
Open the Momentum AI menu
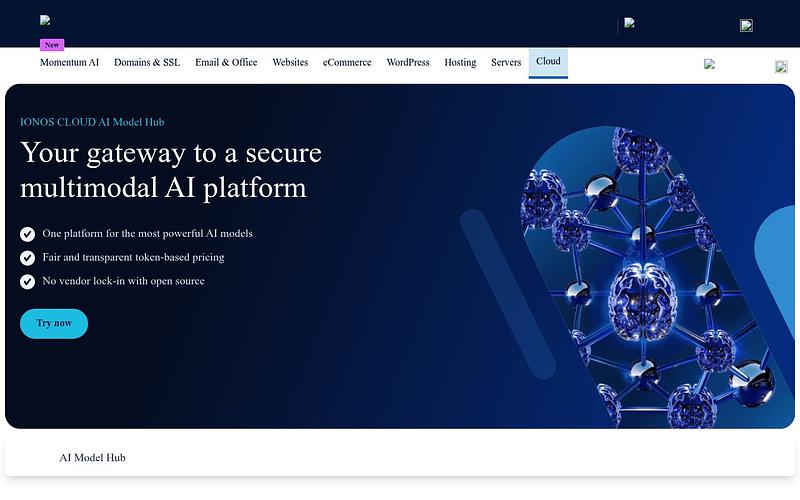click(x=69, y=63)
